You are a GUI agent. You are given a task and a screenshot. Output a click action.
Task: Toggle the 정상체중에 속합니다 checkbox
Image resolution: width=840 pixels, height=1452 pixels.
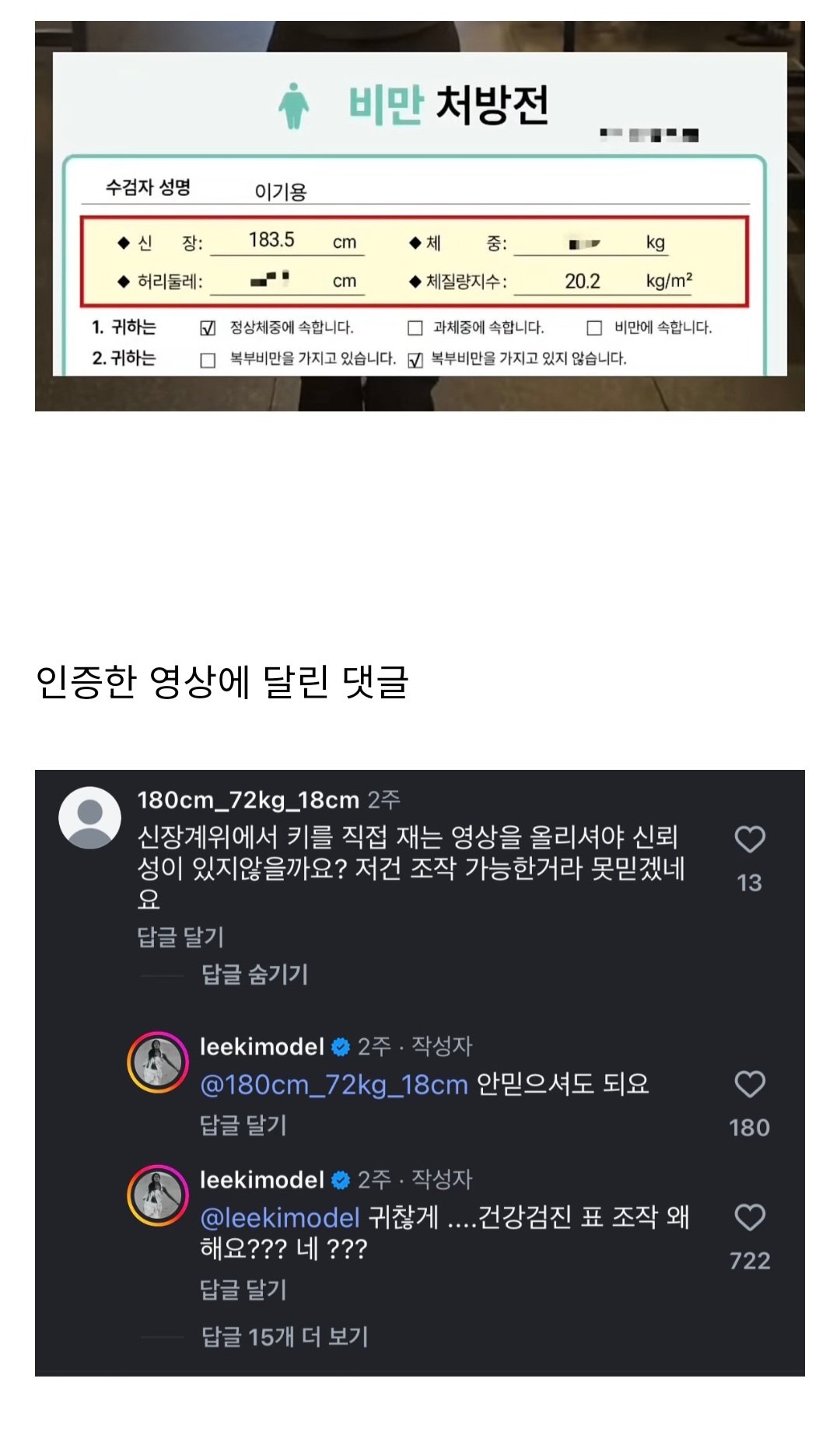point(208,328)
